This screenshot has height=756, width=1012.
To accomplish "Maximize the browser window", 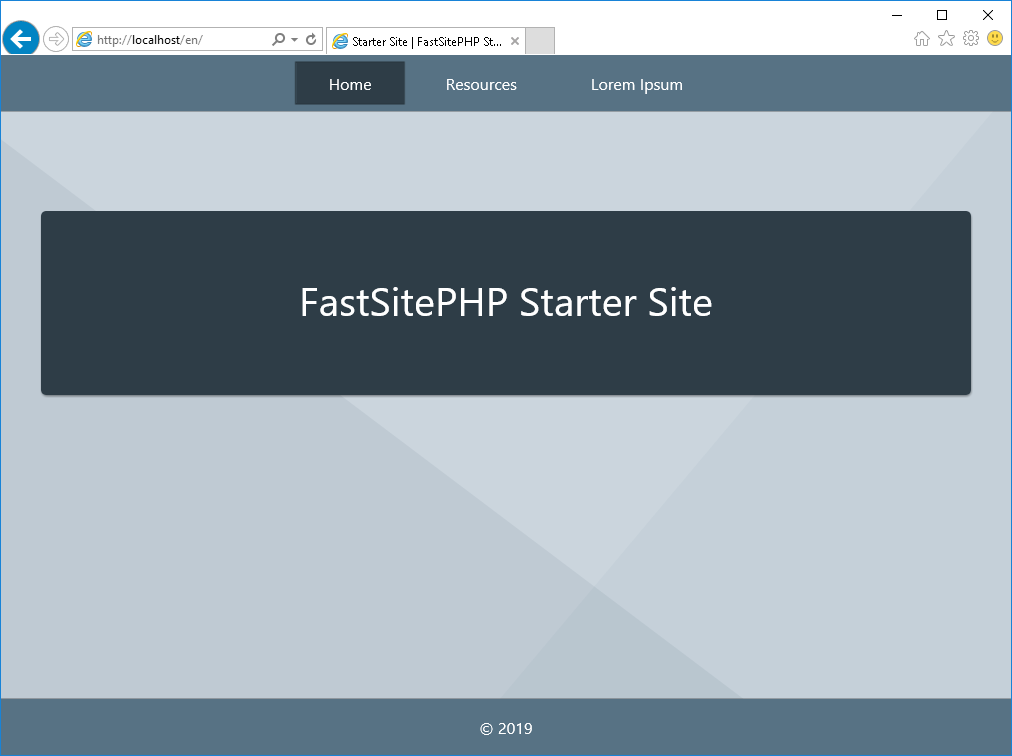I will (942, 15).
